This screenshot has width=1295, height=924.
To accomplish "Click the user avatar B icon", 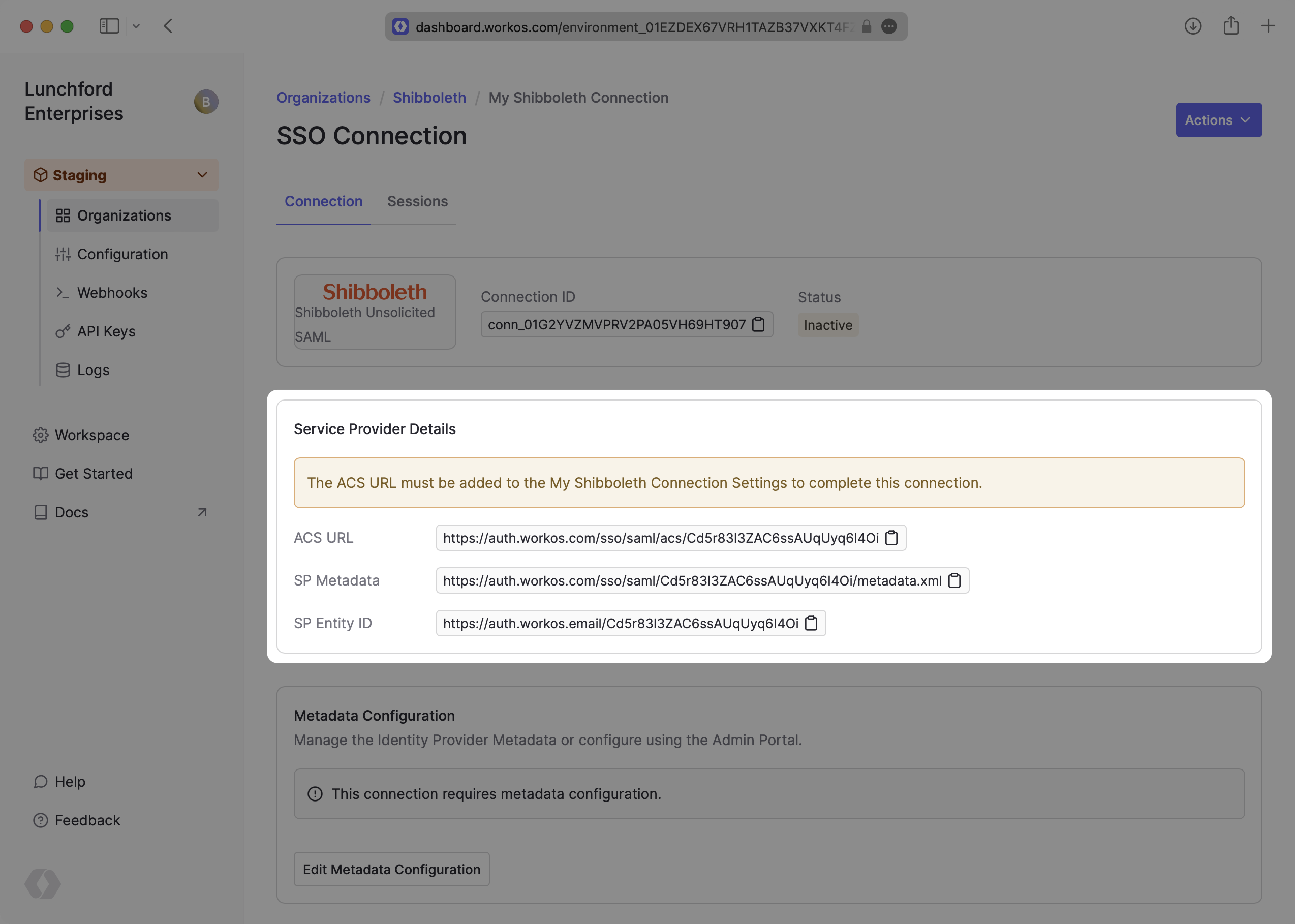I will click(206, 102).
